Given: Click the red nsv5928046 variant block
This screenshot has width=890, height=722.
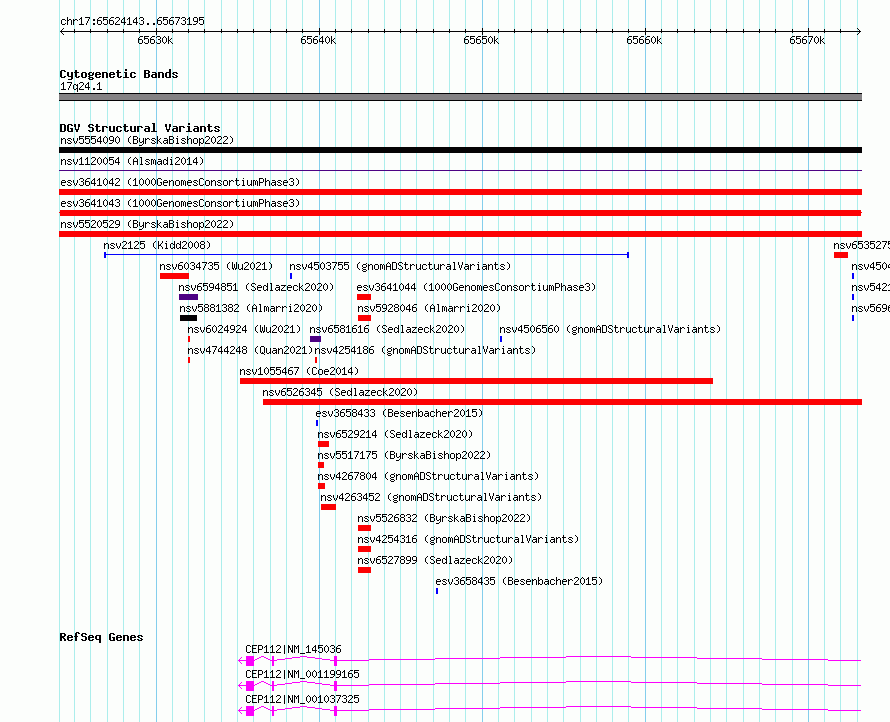Looking at the screenshot, I should 364,318.
